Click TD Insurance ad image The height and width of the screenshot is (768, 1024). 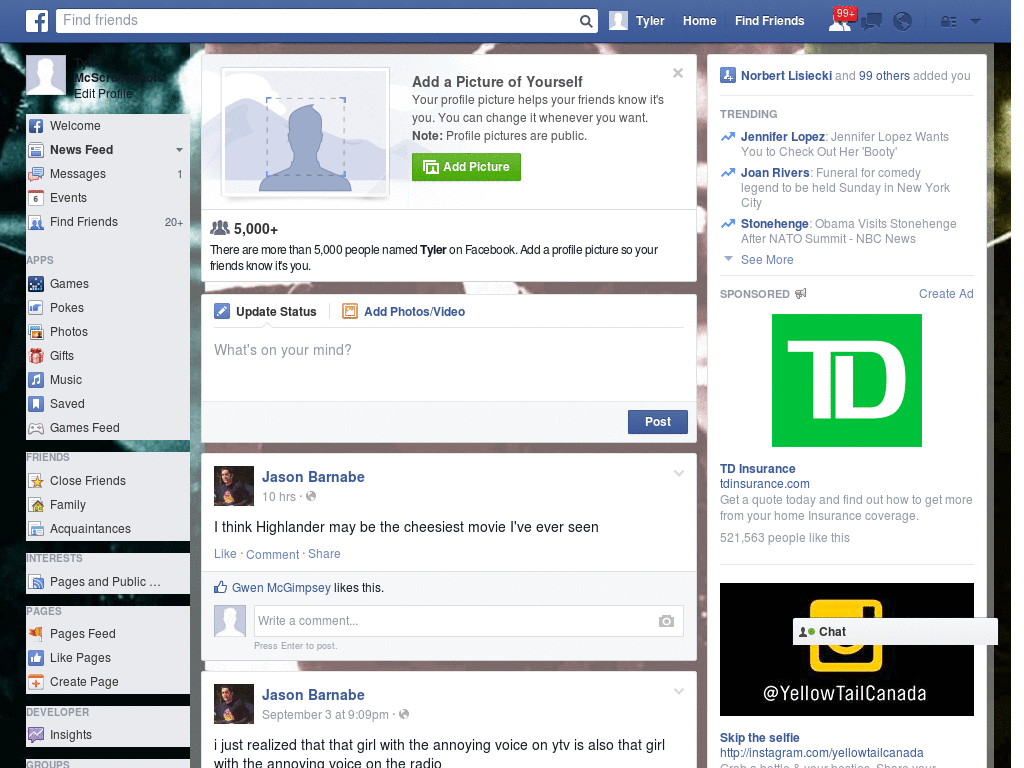click(846, 381)
